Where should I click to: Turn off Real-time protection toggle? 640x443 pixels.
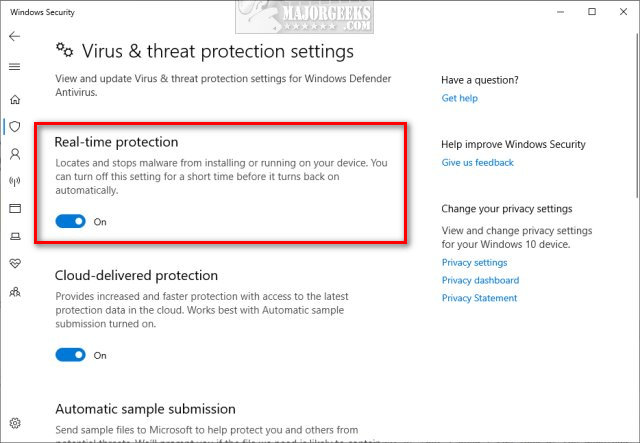click(71, 221)
